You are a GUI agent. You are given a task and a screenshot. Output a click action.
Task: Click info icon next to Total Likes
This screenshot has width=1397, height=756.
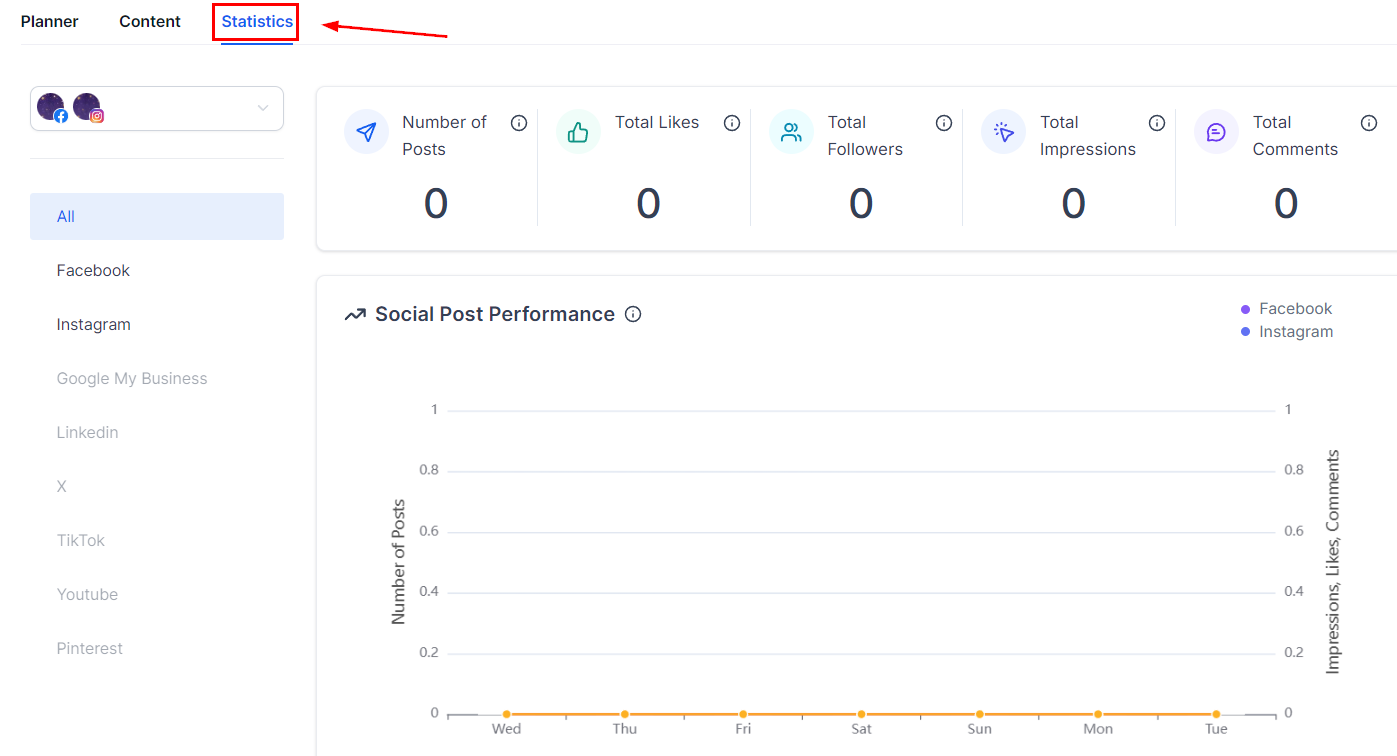click(732, 123)
